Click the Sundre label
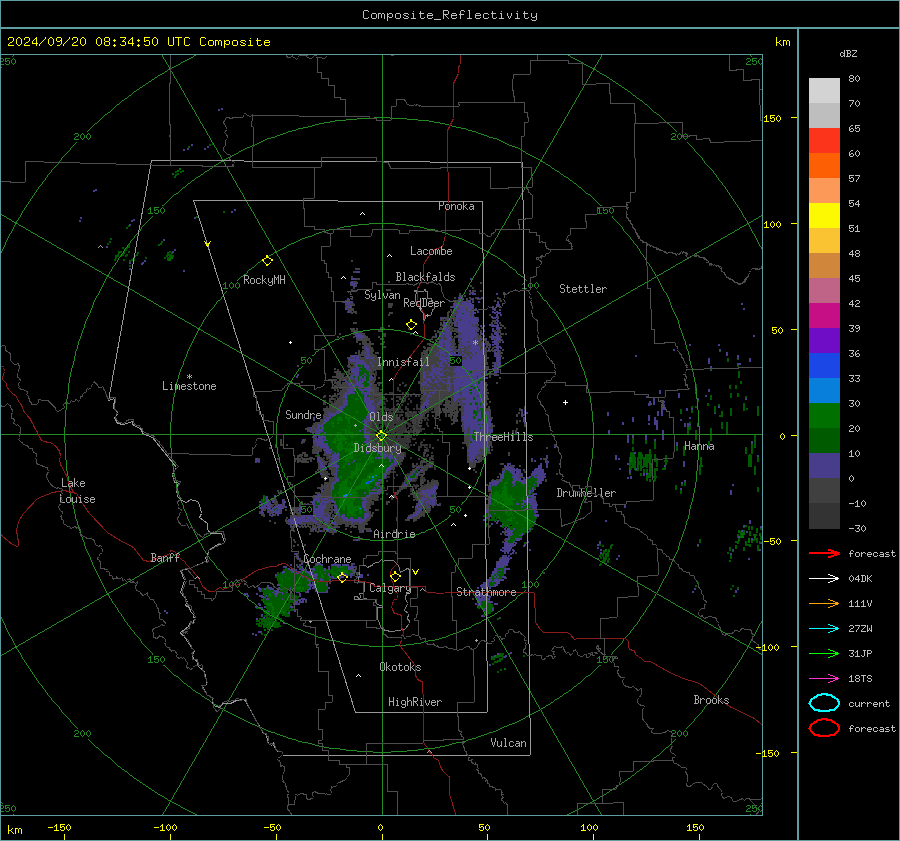Image resolution: width=900 pixels, height=841 pixels. [303, 414]
